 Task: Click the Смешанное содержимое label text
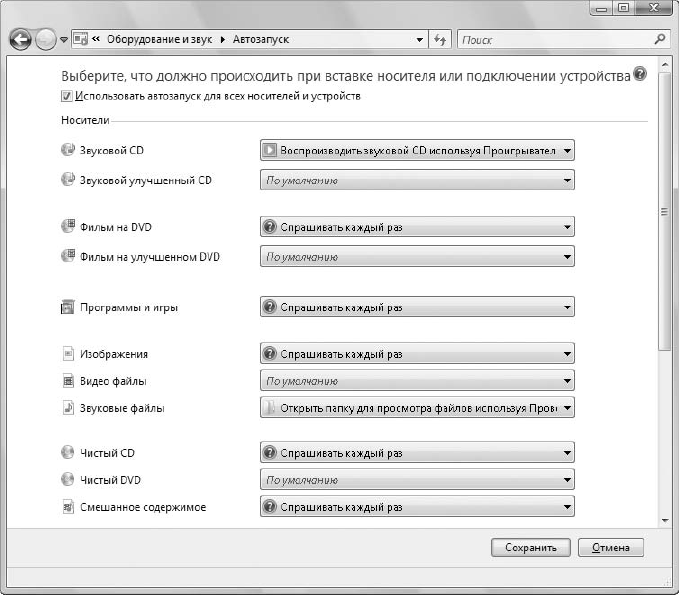tap(143, 507)
